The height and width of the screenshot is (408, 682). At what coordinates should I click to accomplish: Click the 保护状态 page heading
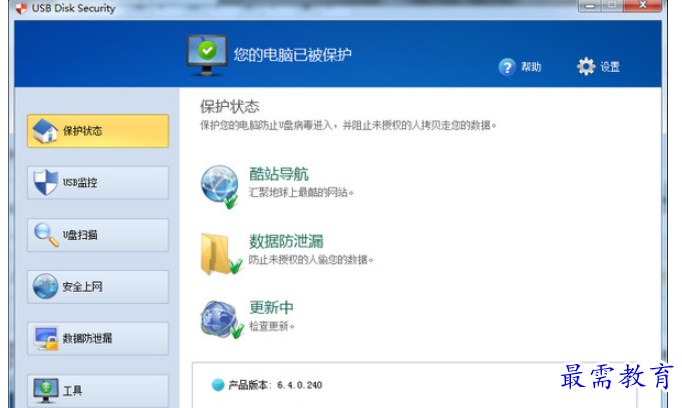tap(229, 107)
